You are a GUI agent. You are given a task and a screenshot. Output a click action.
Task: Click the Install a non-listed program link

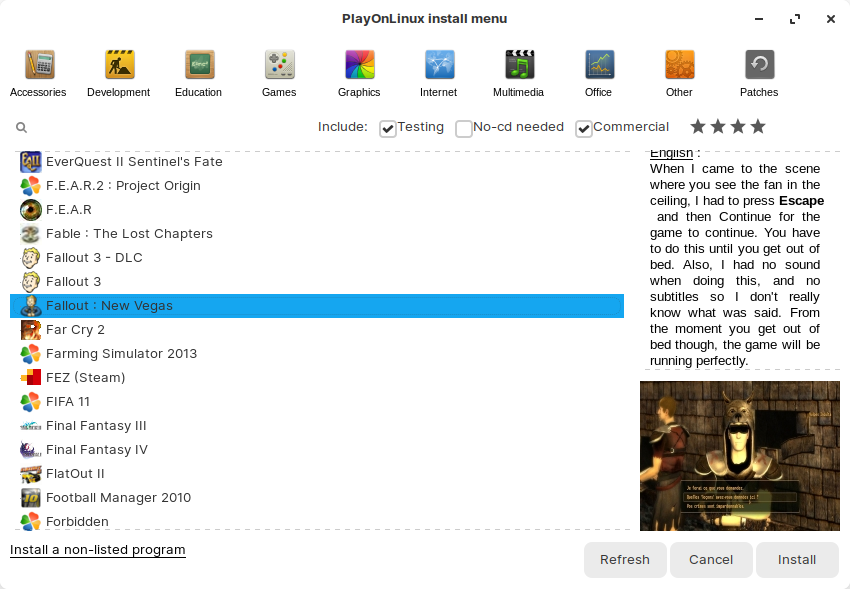(97, 550)
